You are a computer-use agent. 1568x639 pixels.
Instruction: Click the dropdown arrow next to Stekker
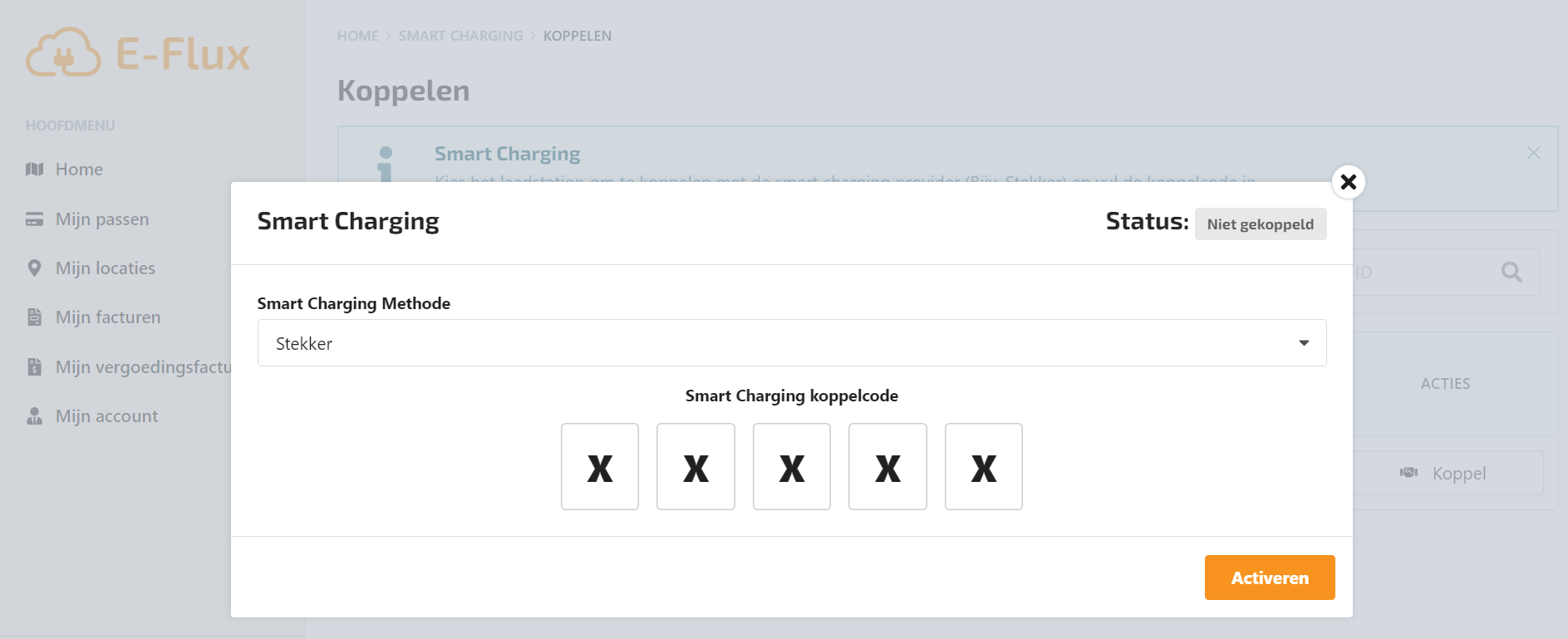pyautogui.click(x=1304, y=343)
